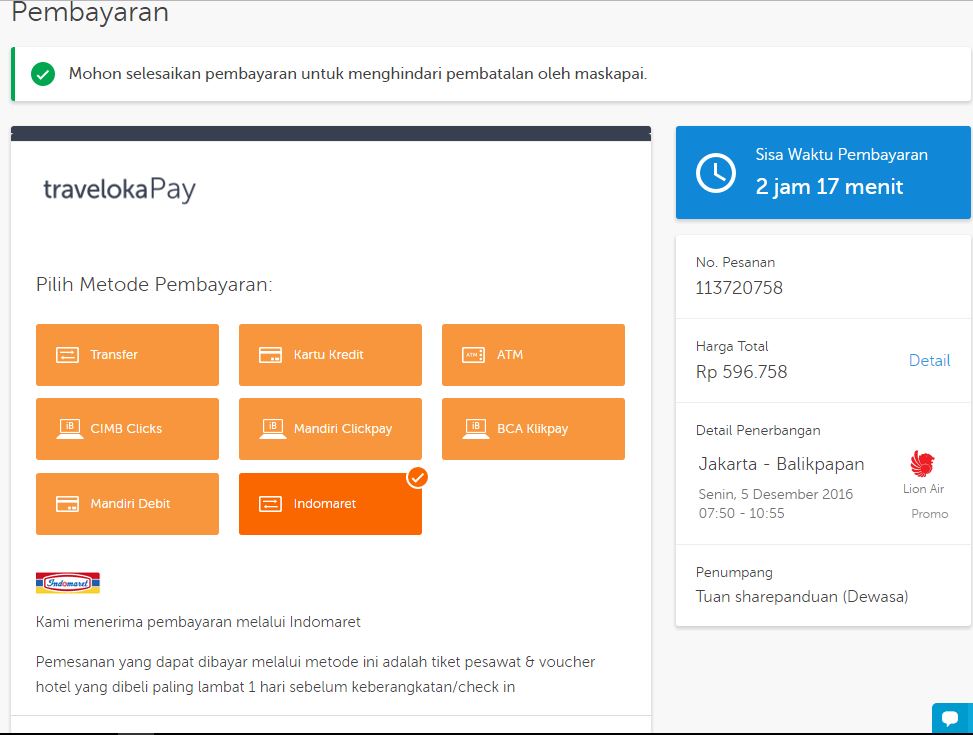Click the Sisa Waktu Pembayaran label
This screenshot has height=735, width=973.
coord(841,155)
